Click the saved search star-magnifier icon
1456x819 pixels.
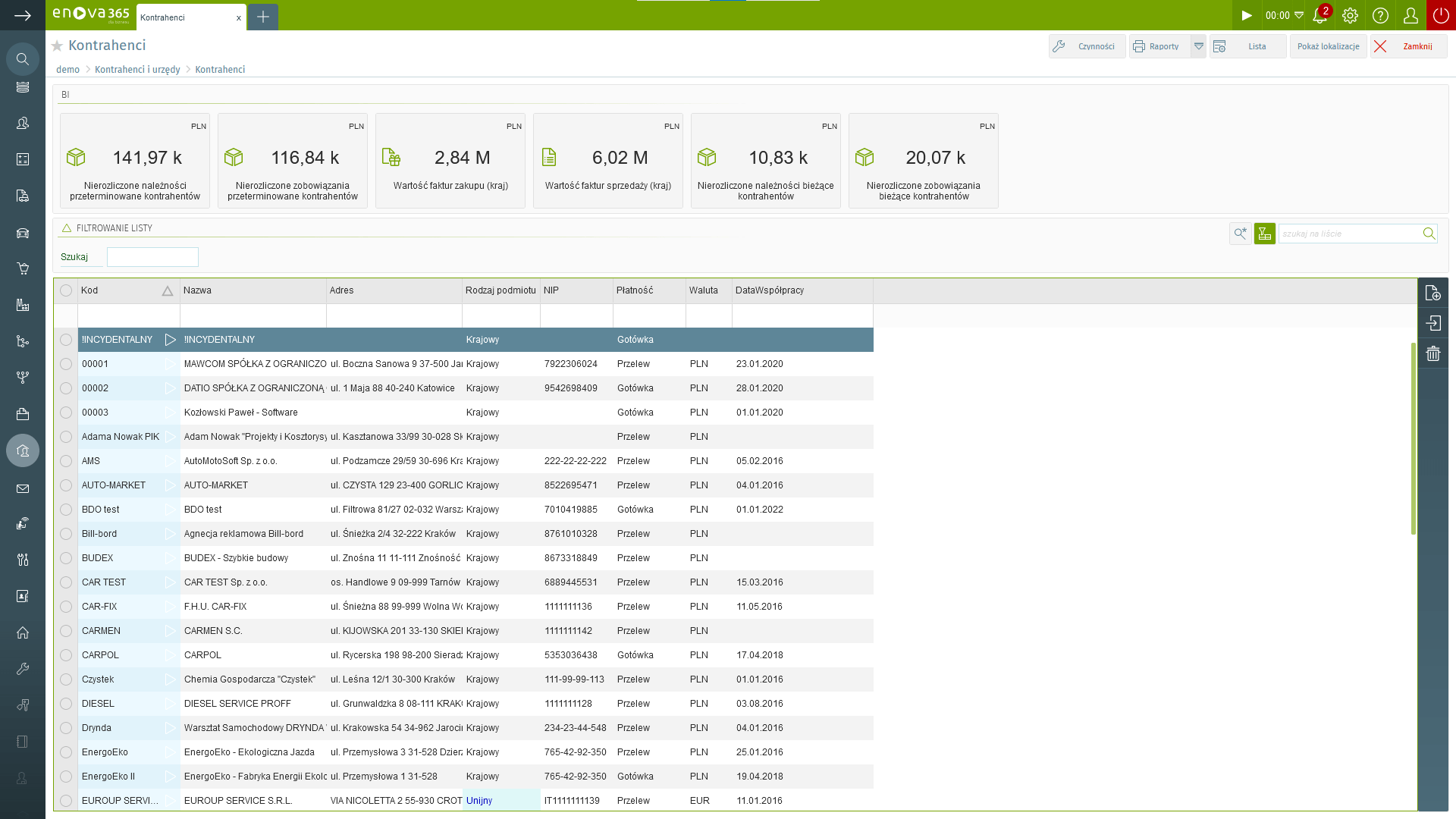coord(1240,234)
